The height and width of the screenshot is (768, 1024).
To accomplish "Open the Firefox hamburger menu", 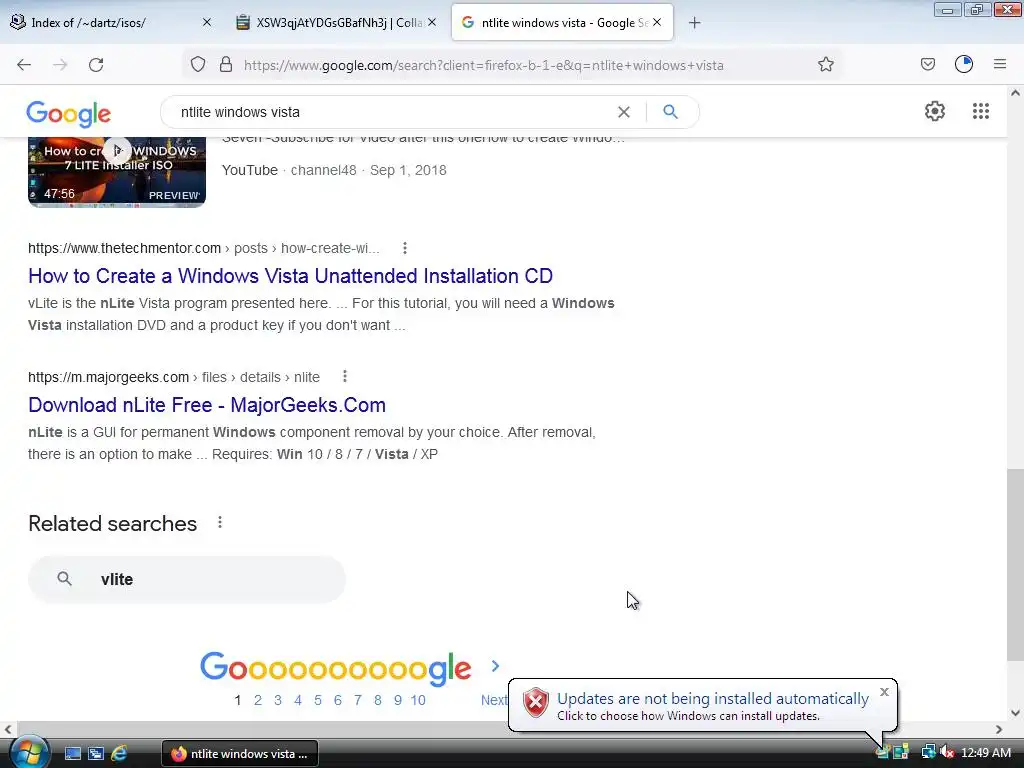I will pyautogui.click(x=1000, y=64).
